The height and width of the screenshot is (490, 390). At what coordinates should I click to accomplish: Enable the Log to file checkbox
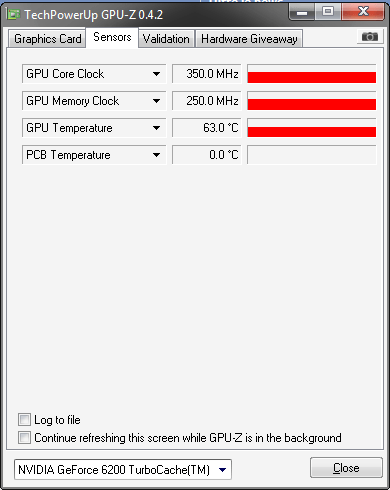[x=24, y=420]
